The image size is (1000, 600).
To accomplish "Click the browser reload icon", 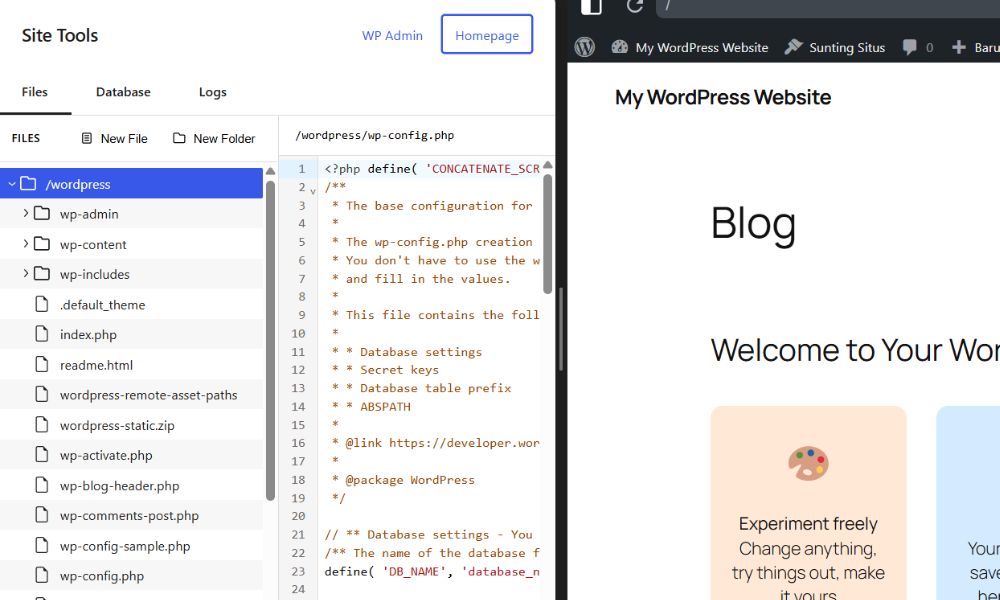I will [x=635, y=6].
